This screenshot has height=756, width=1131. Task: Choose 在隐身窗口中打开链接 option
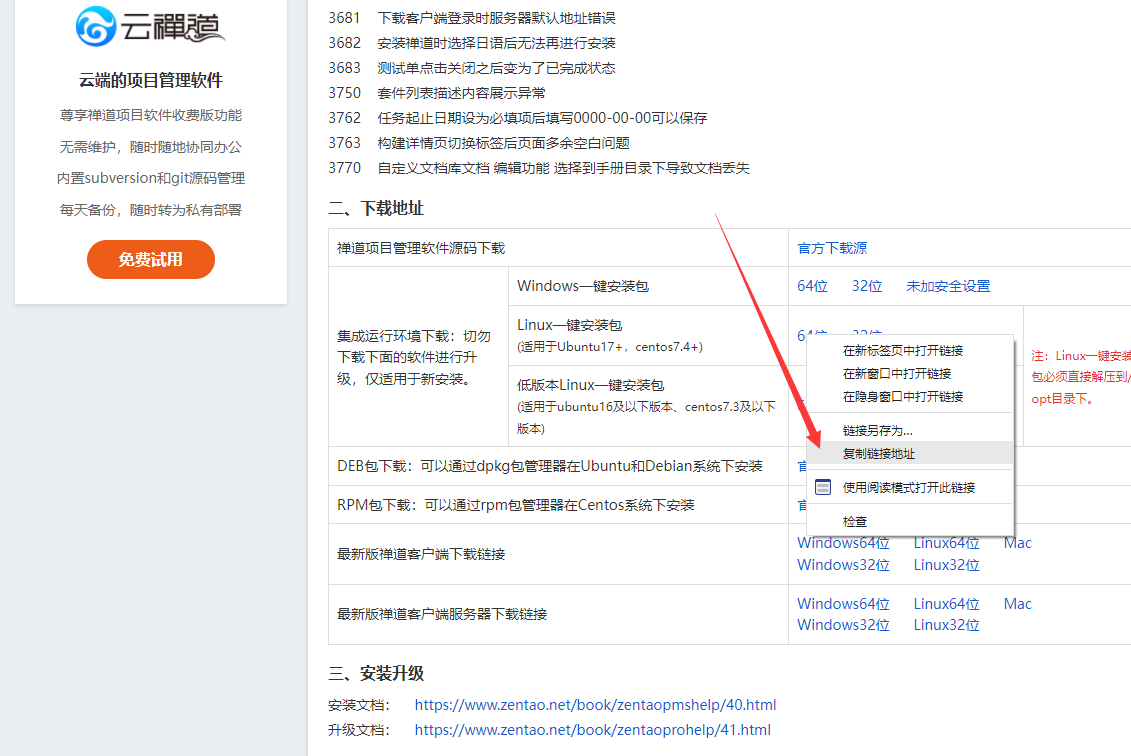click(x=902, y=397)
